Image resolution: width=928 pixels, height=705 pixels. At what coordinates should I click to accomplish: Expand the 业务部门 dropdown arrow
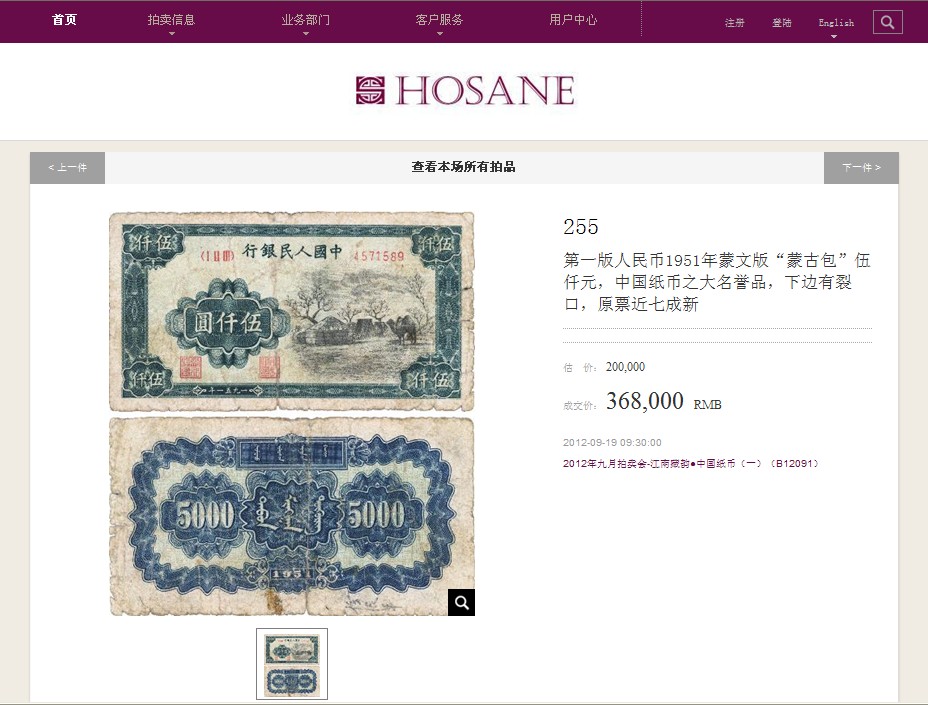(306, 34)
